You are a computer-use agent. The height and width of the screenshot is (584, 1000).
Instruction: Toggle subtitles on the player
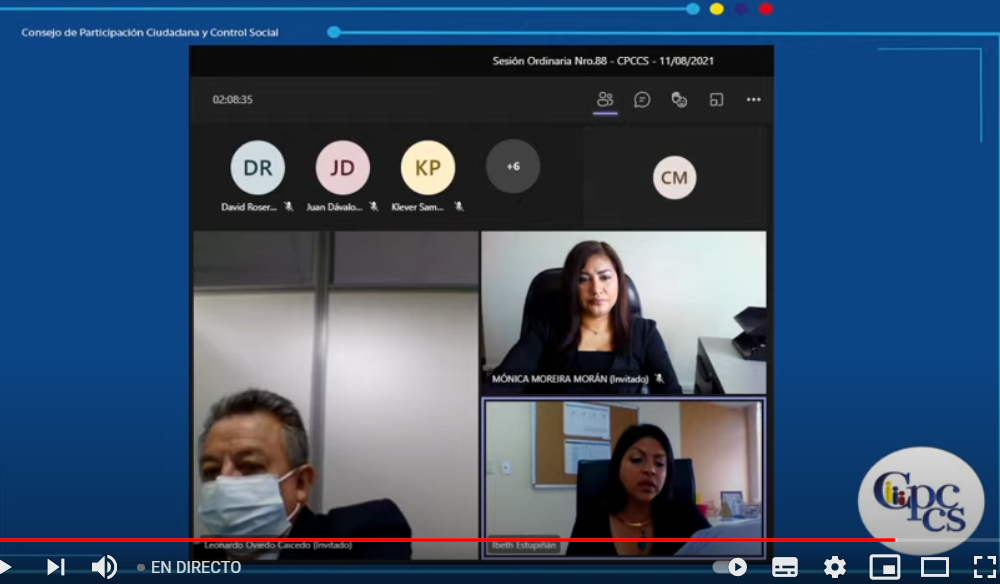tap(784, 567)
